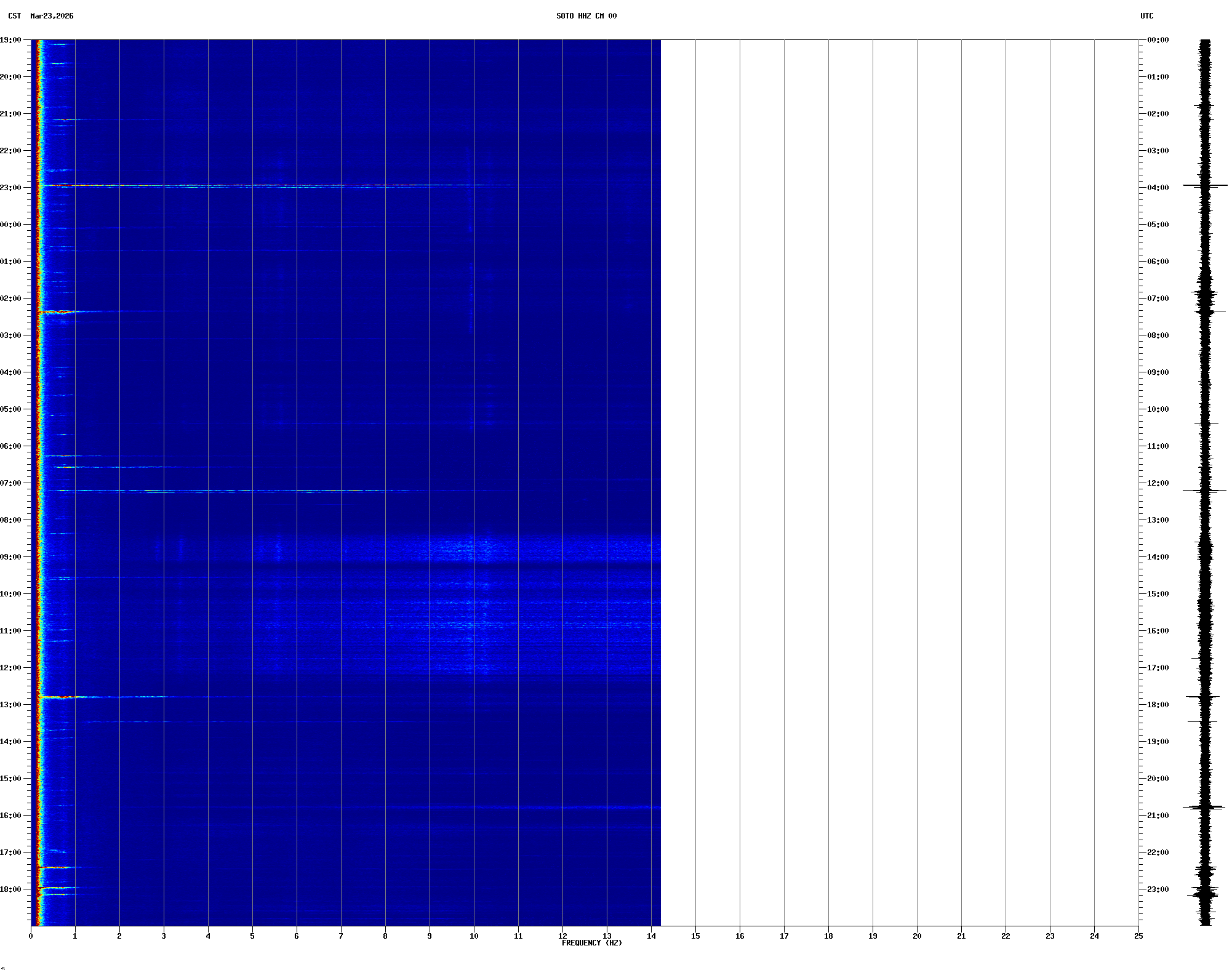Screen dimensions: 1232x975
Task: Click the 13:00 CST time tick label
Action: [x=10, y=705]
